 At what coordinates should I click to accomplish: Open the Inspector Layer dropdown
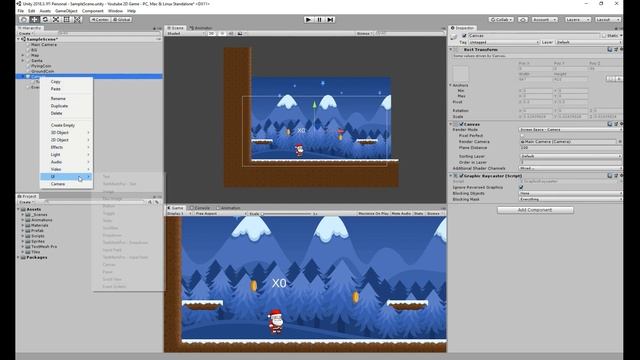[x=588, y=42]
